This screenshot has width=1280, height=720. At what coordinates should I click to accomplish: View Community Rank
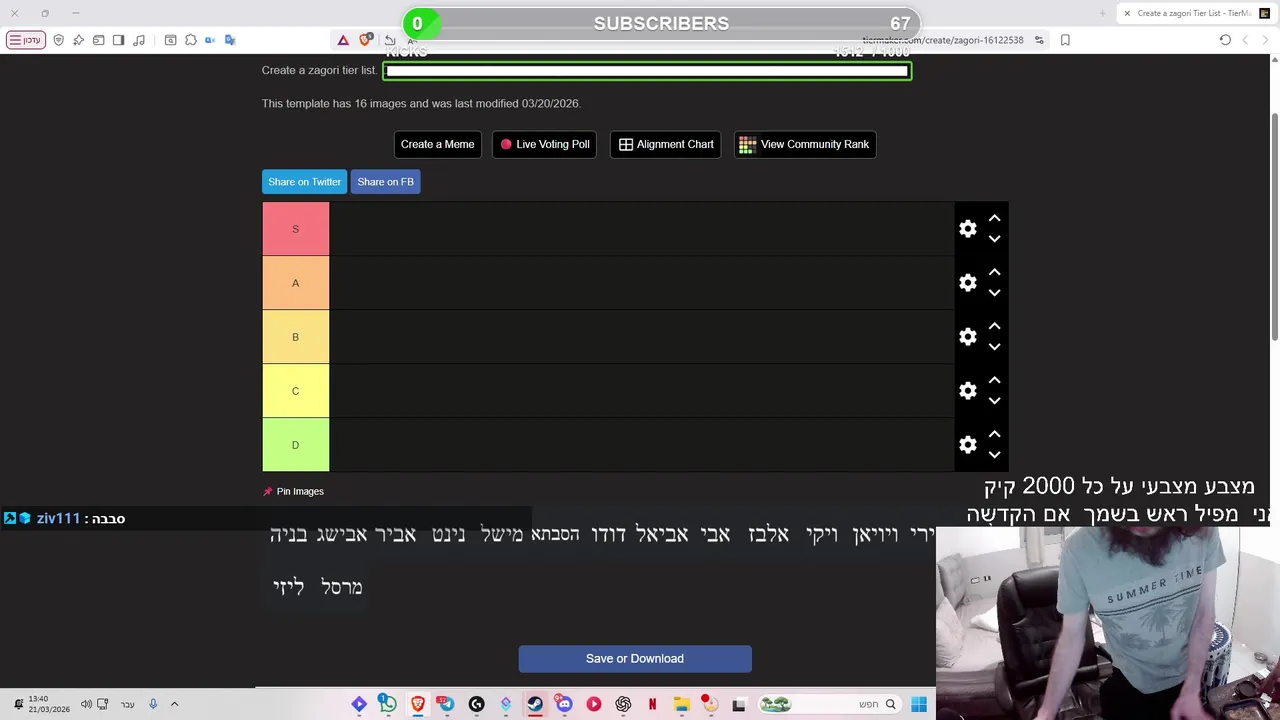[x=804, y=144]
